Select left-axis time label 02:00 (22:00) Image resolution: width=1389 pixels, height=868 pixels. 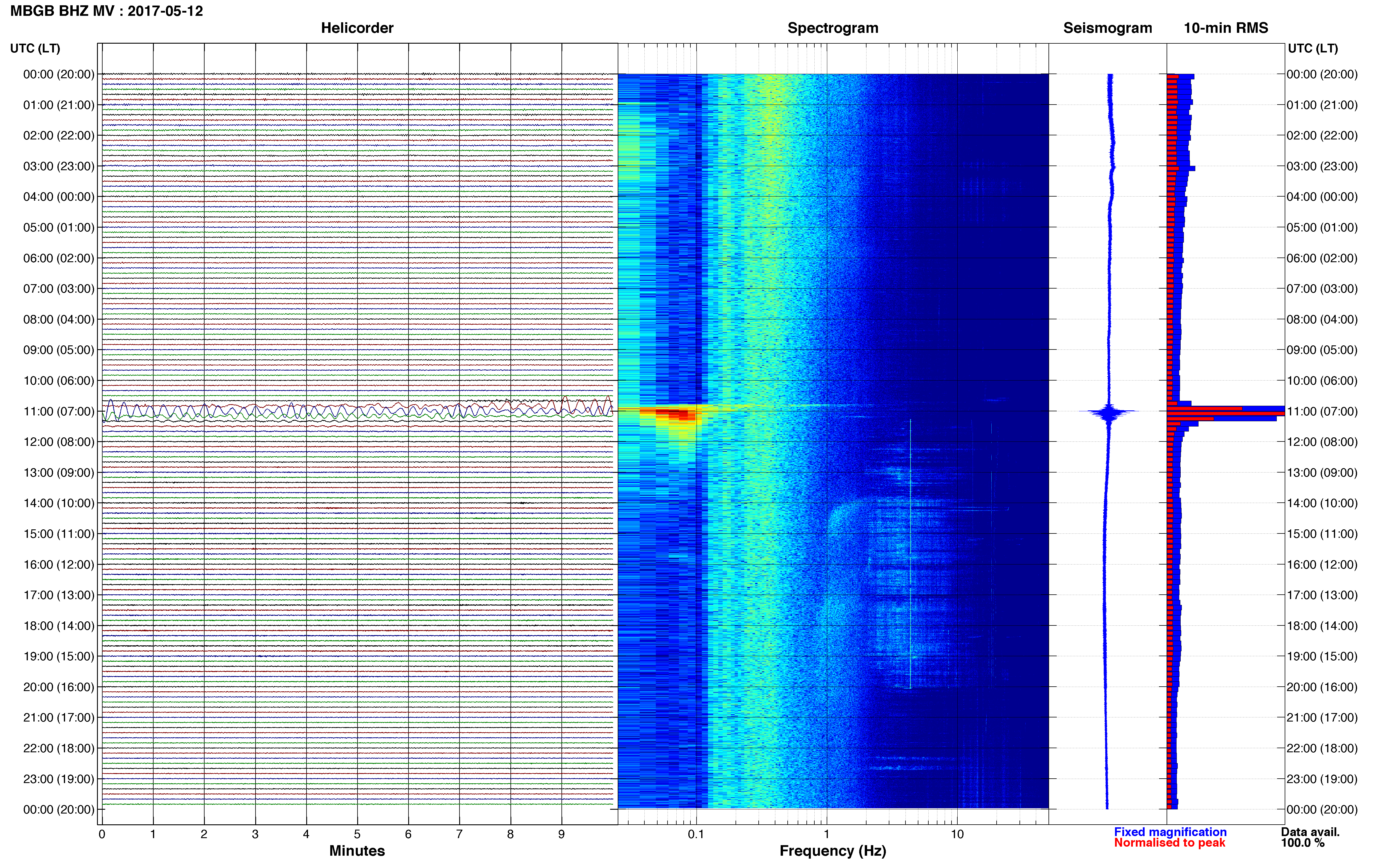click(59, 135)
